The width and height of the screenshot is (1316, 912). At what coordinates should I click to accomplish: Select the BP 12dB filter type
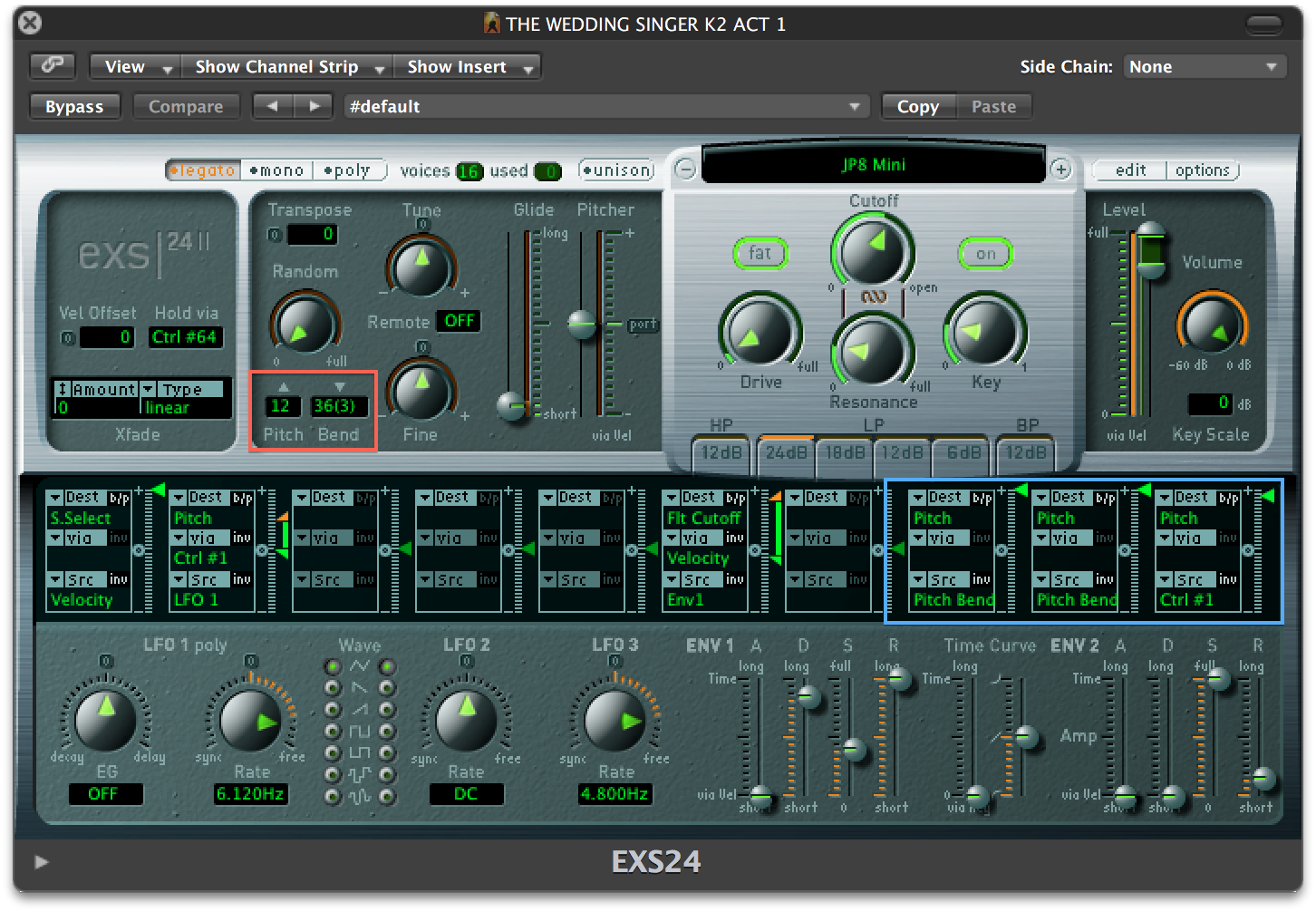(1026, 452)
